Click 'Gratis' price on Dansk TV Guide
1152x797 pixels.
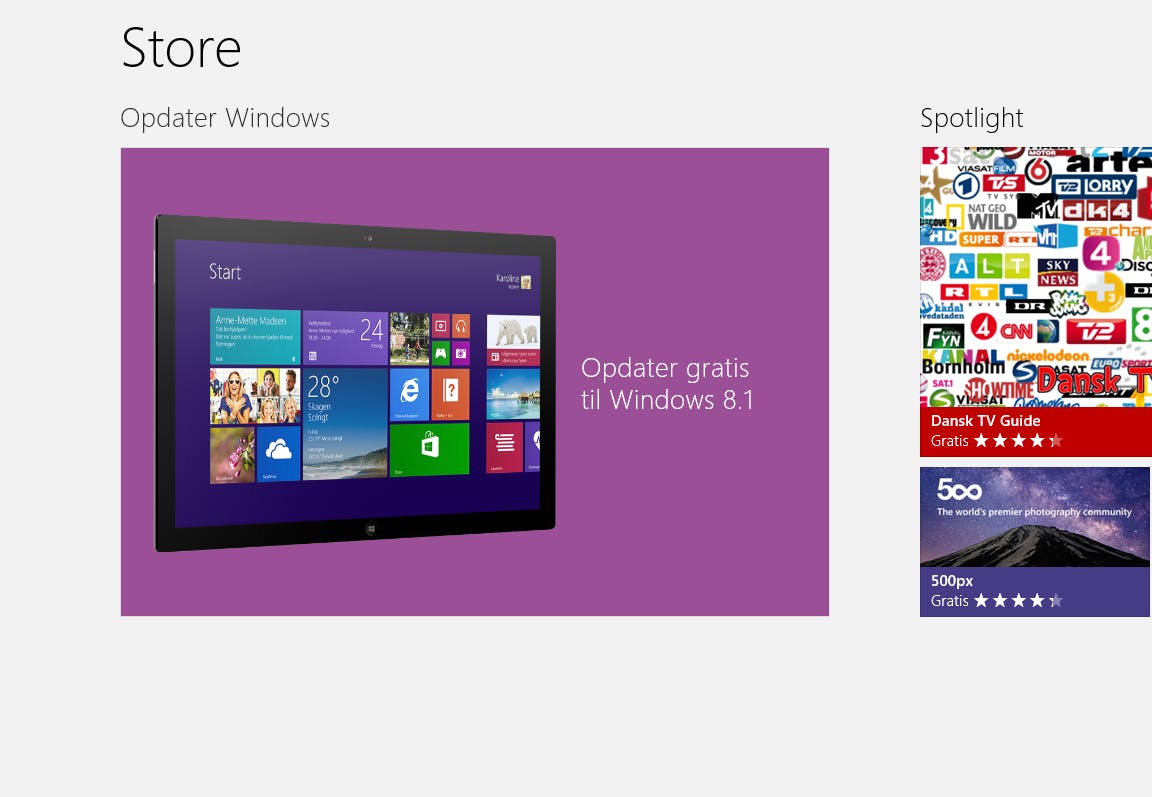pos(949,441)
